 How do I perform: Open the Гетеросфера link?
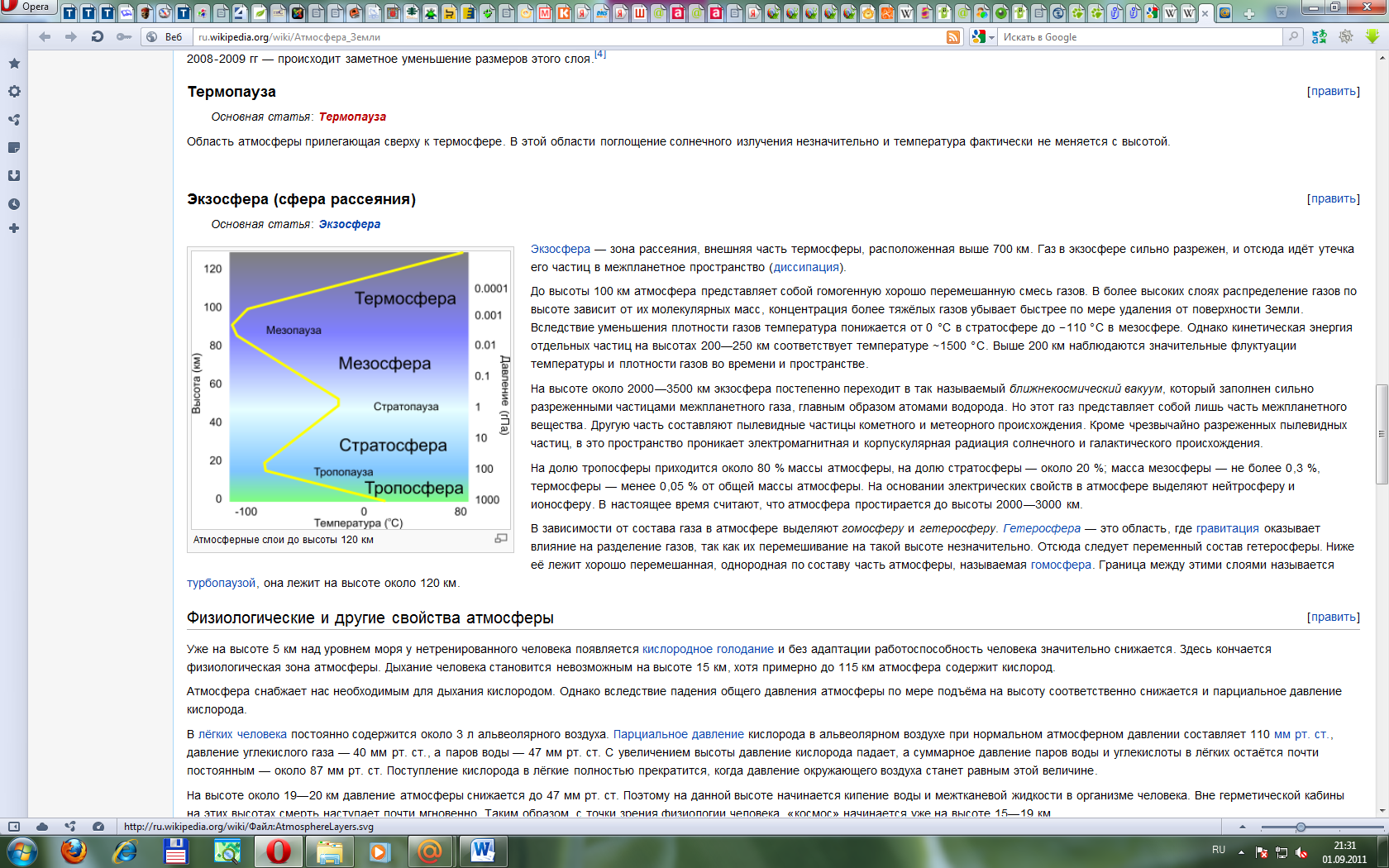click(1042, 528)
